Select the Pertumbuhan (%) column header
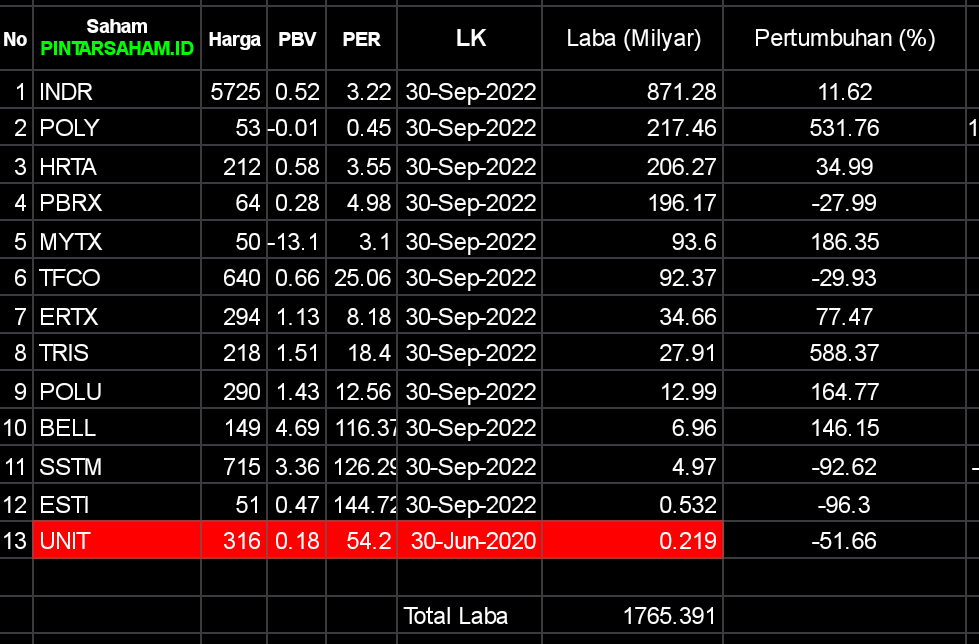979x644 pixels. [x=844, y=39]
